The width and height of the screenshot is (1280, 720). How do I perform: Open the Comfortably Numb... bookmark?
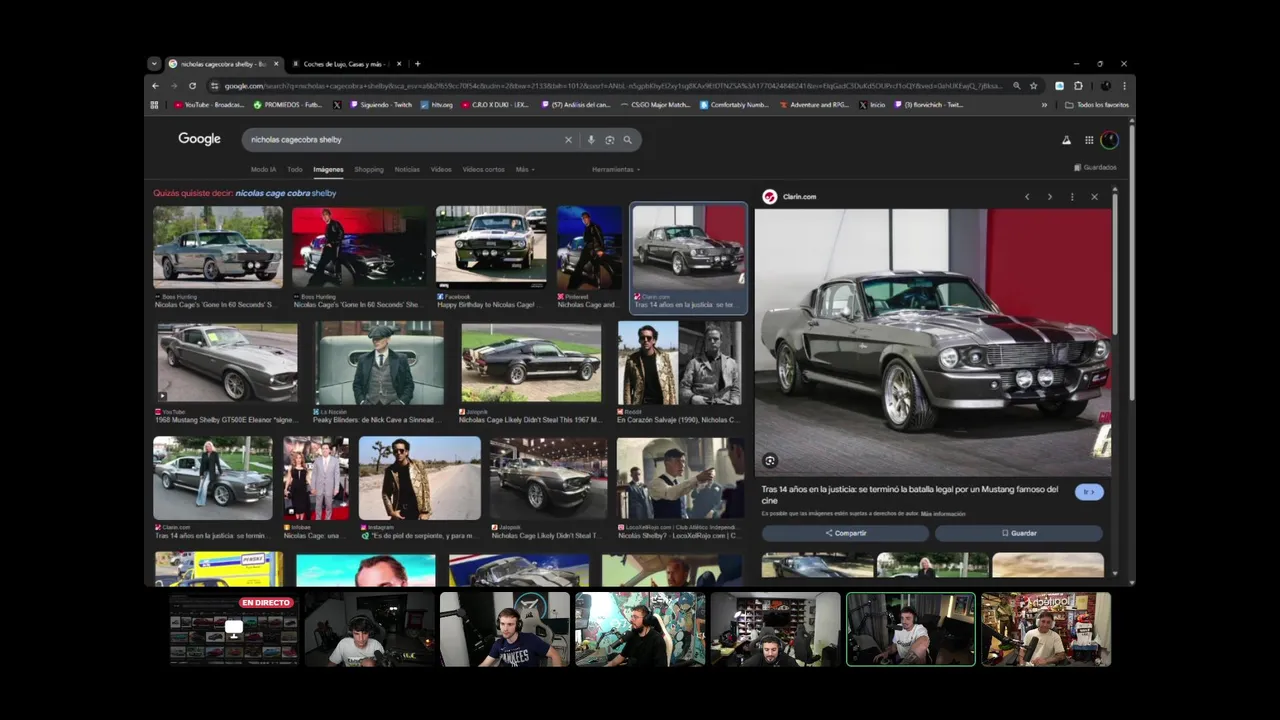coord(734,105)
